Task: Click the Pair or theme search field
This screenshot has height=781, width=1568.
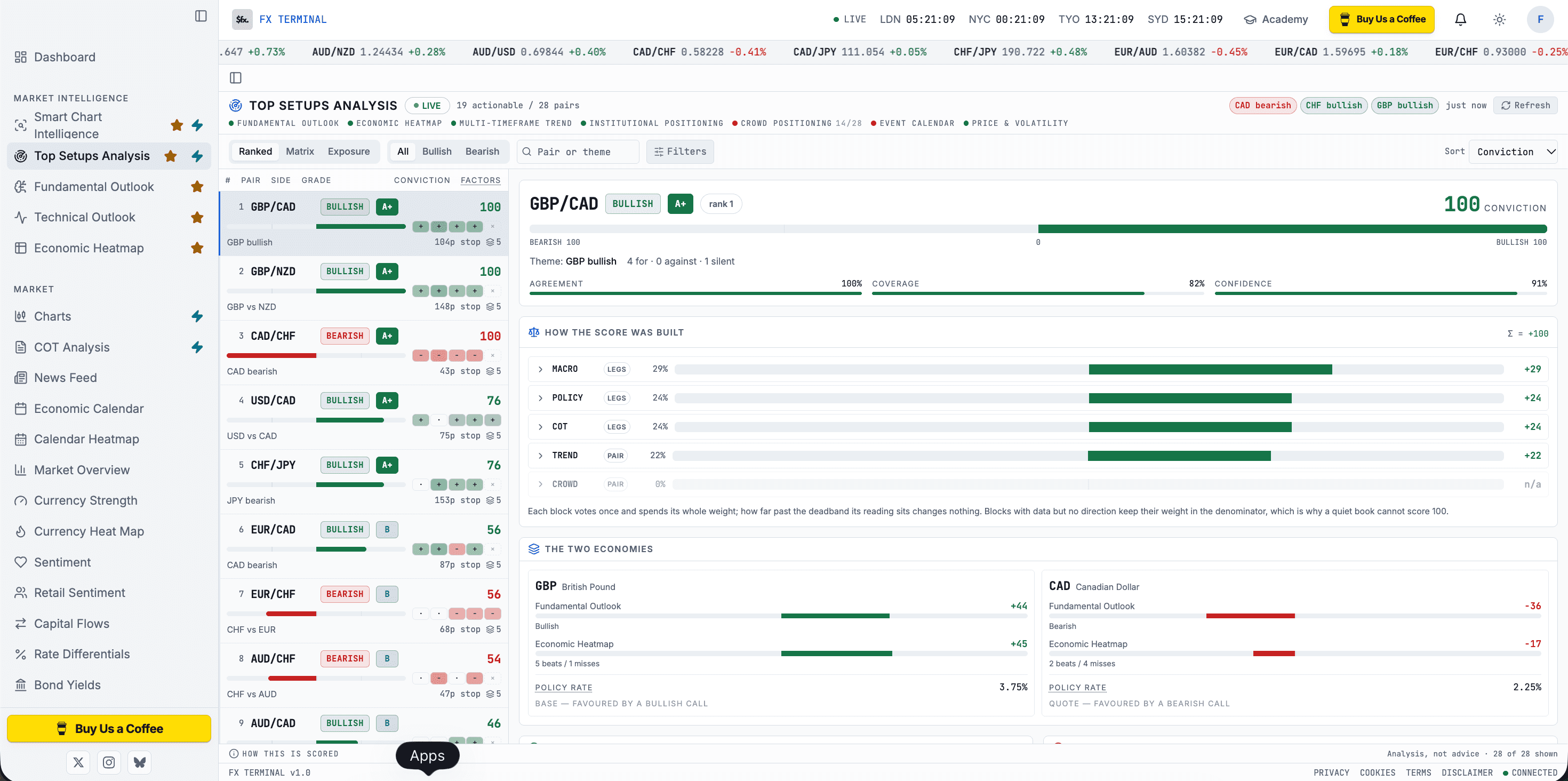Action: pos(578,152)
